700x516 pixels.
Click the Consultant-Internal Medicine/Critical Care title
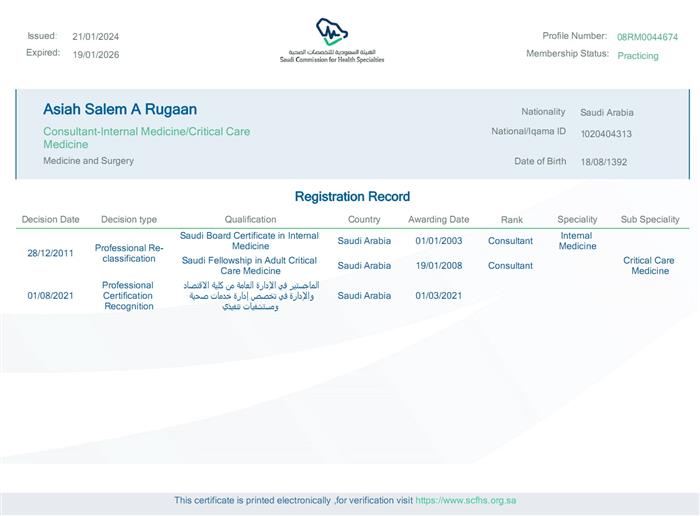coord(146,138)
